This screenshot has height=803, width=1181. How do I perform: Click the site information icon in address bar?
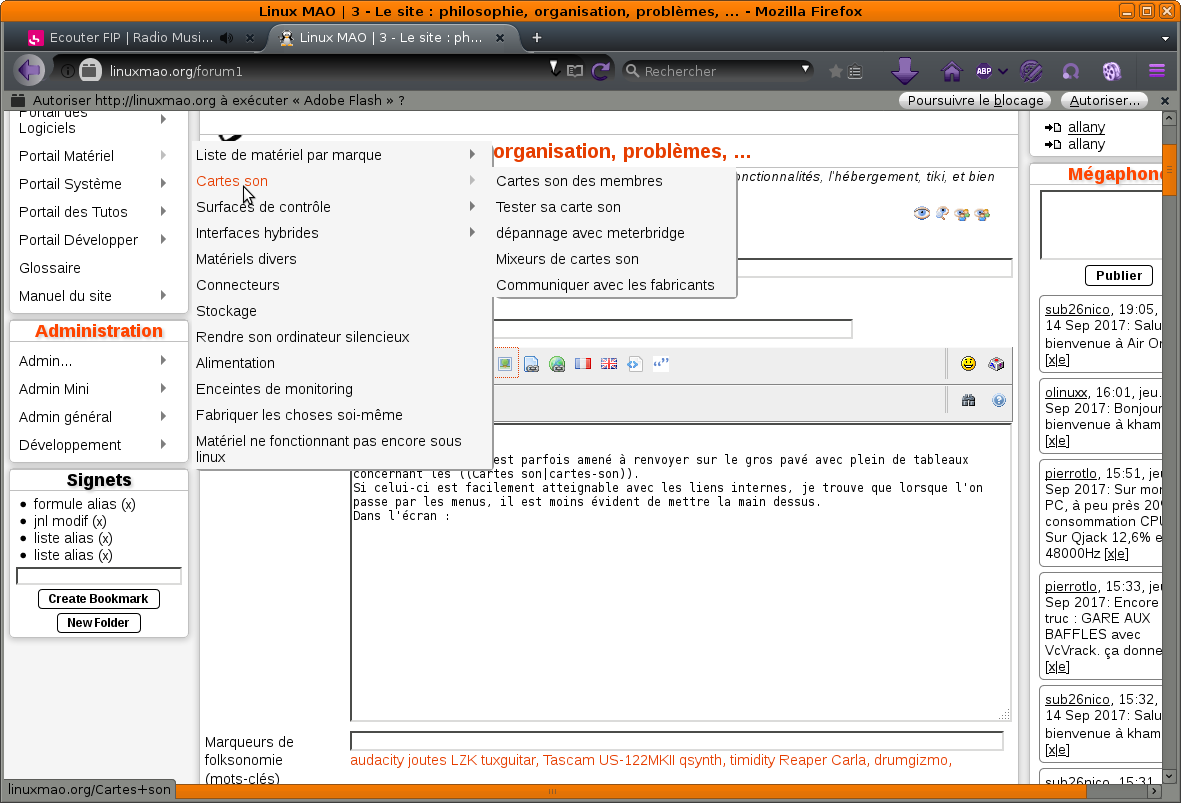tap(67, 71)
